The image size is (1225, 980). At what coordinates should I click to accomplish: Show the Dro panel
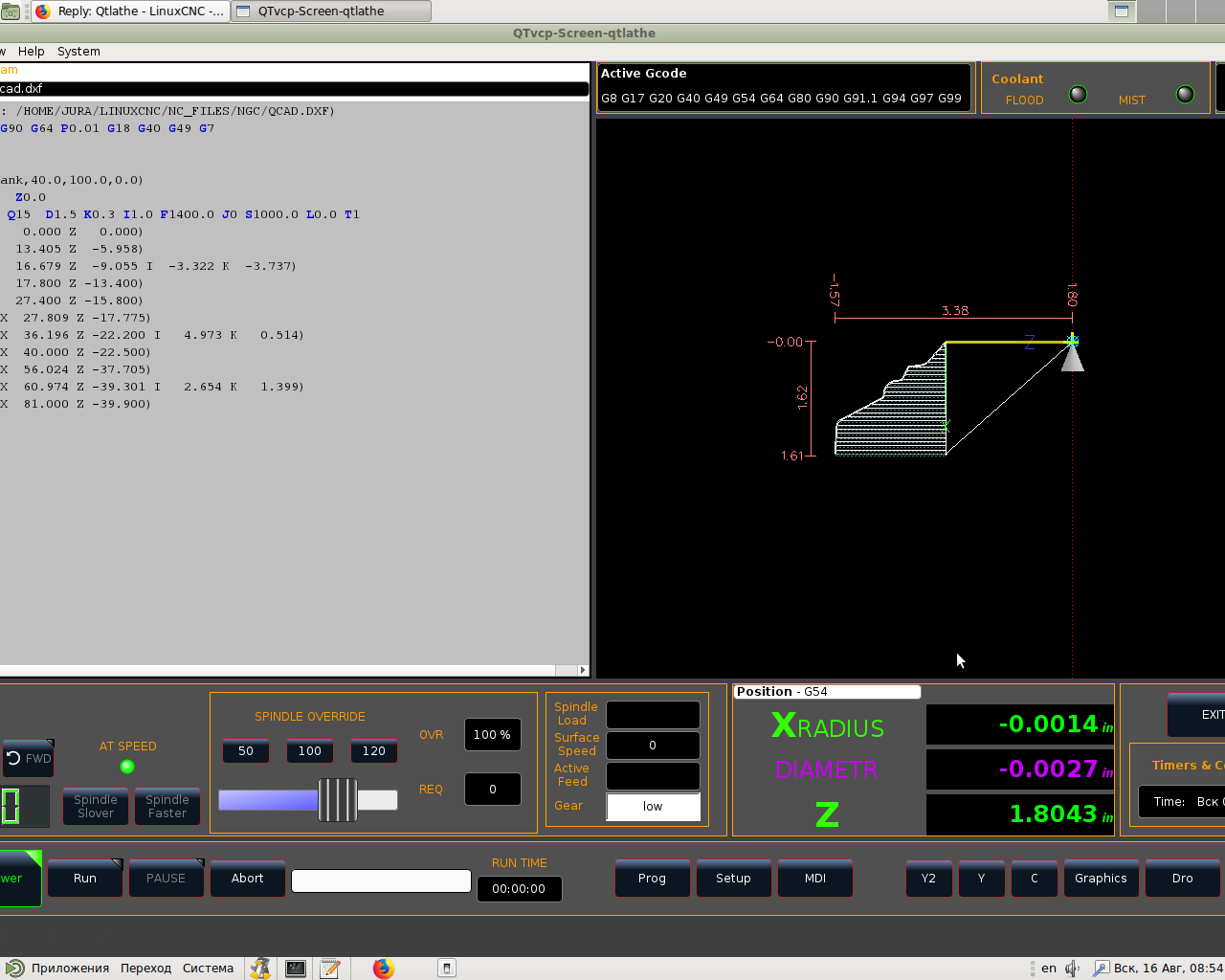pos(1183,878)
